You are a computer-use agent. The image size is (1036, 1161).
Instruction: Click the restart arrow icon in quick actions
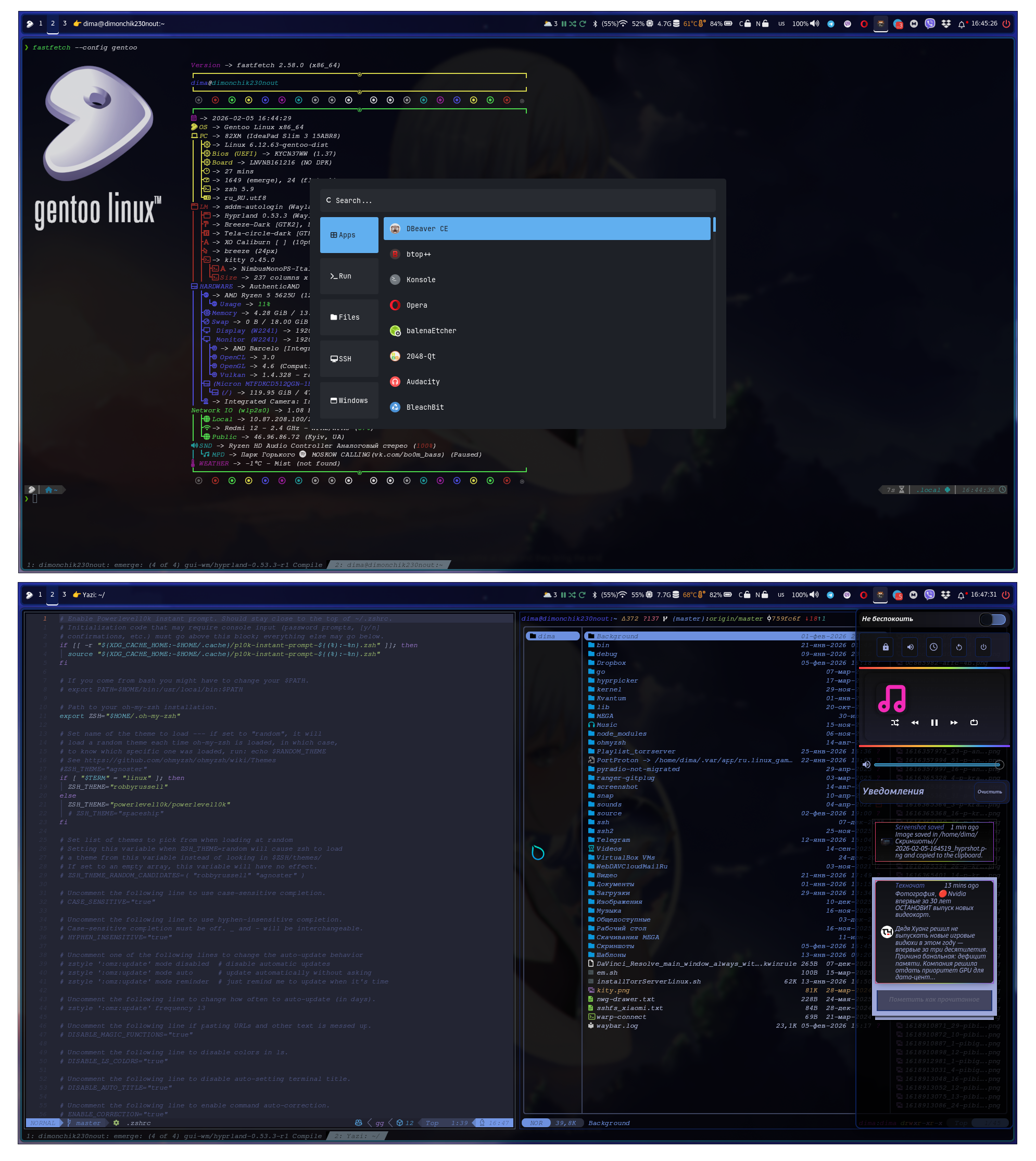pyautogui.click(x=959, y=647)
